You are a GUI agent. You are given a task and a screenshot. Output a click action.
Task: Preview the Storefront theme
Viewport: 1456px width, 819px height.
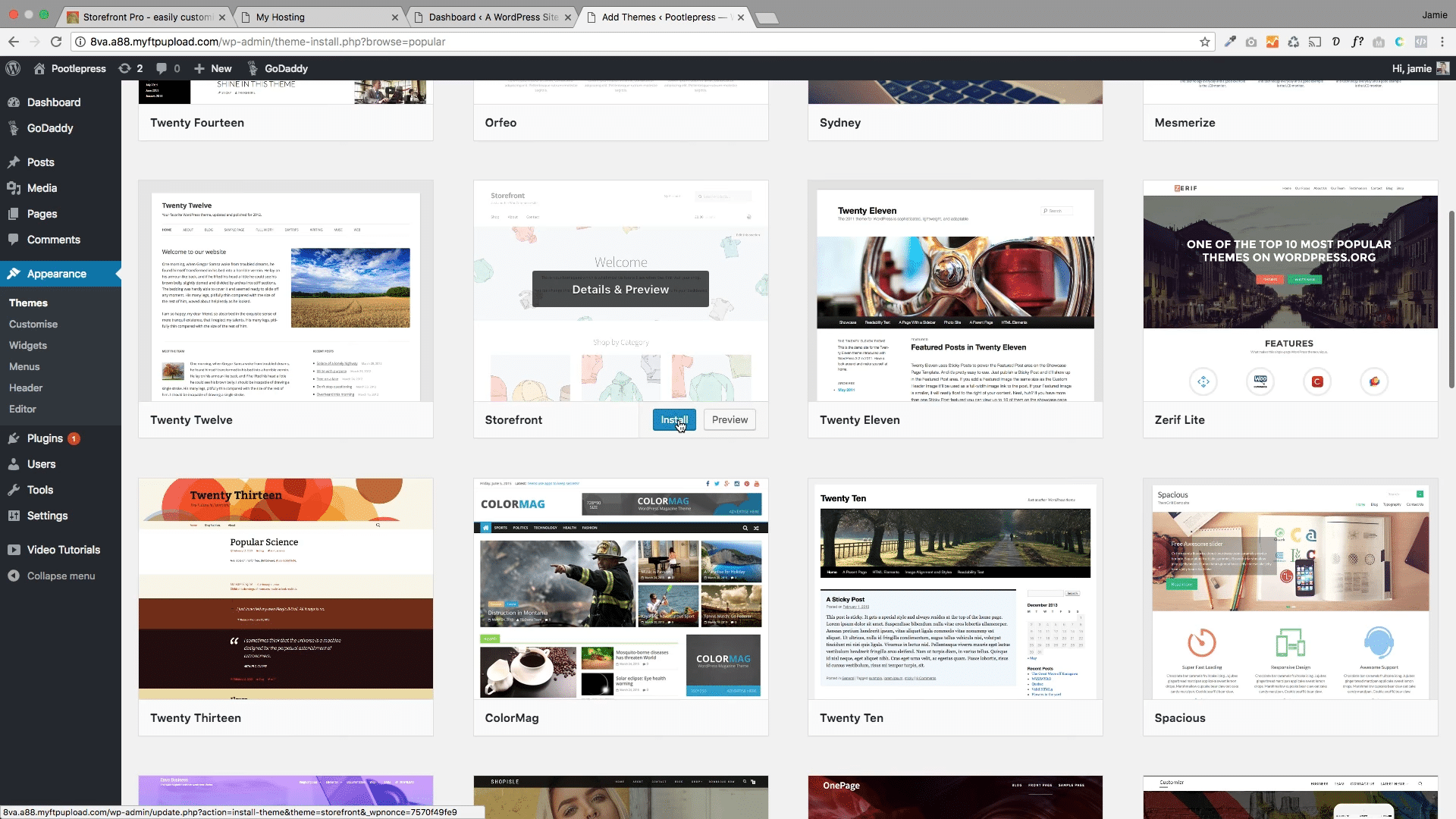click(x=730, y=419)
